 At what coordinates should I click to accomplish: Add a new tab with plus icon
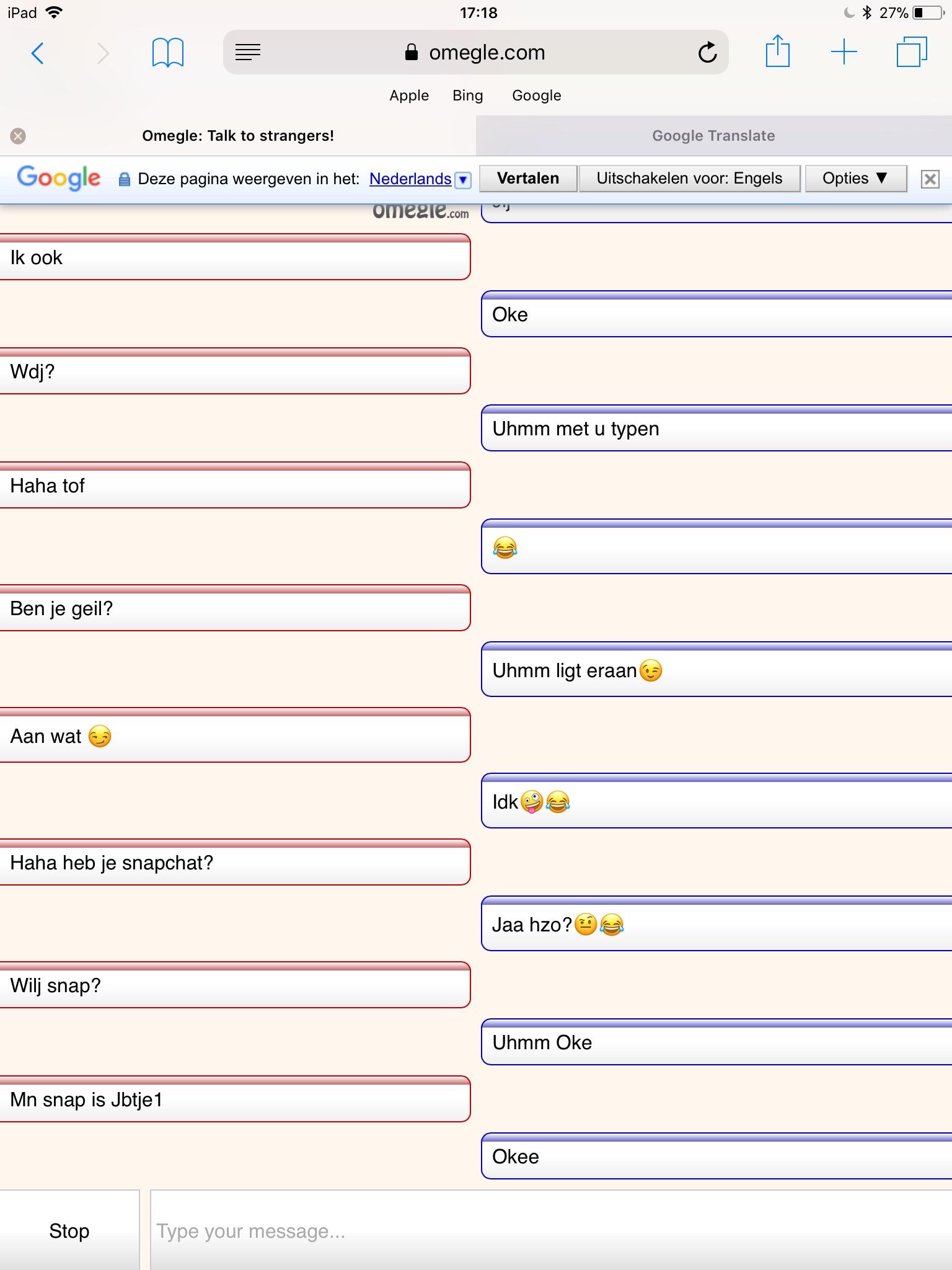coord(844,52)
